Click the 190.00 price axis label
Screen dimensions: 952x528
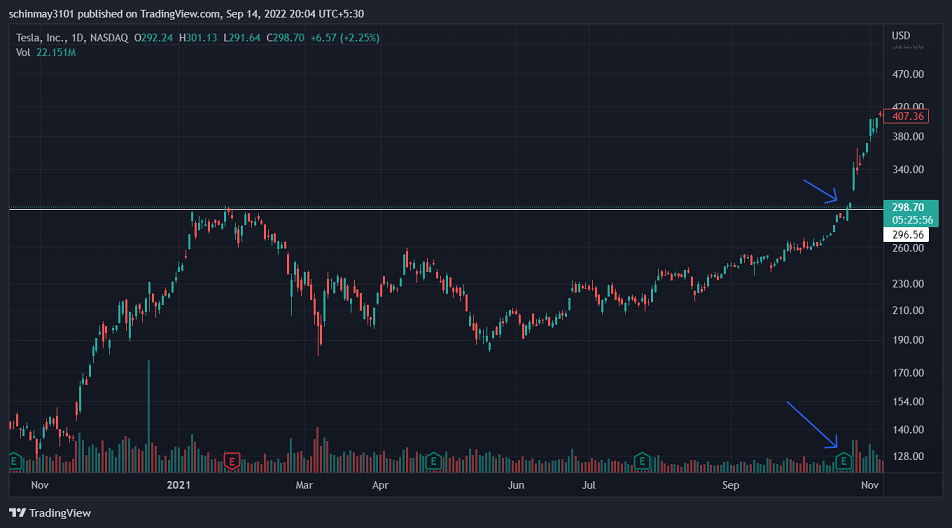click(908, 340)
